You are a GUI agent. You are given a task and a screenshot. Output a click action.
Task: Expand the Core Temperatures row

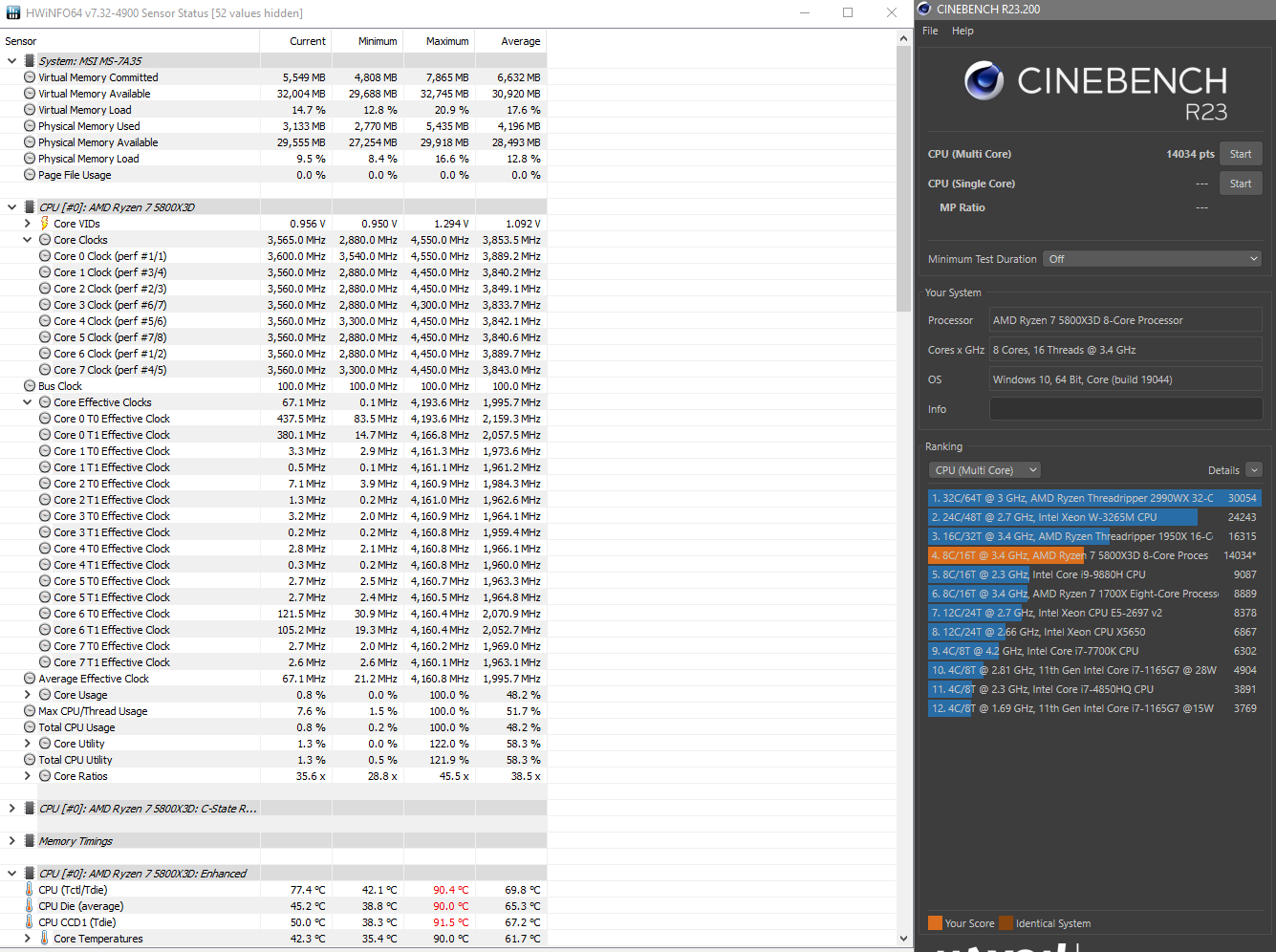27,939
